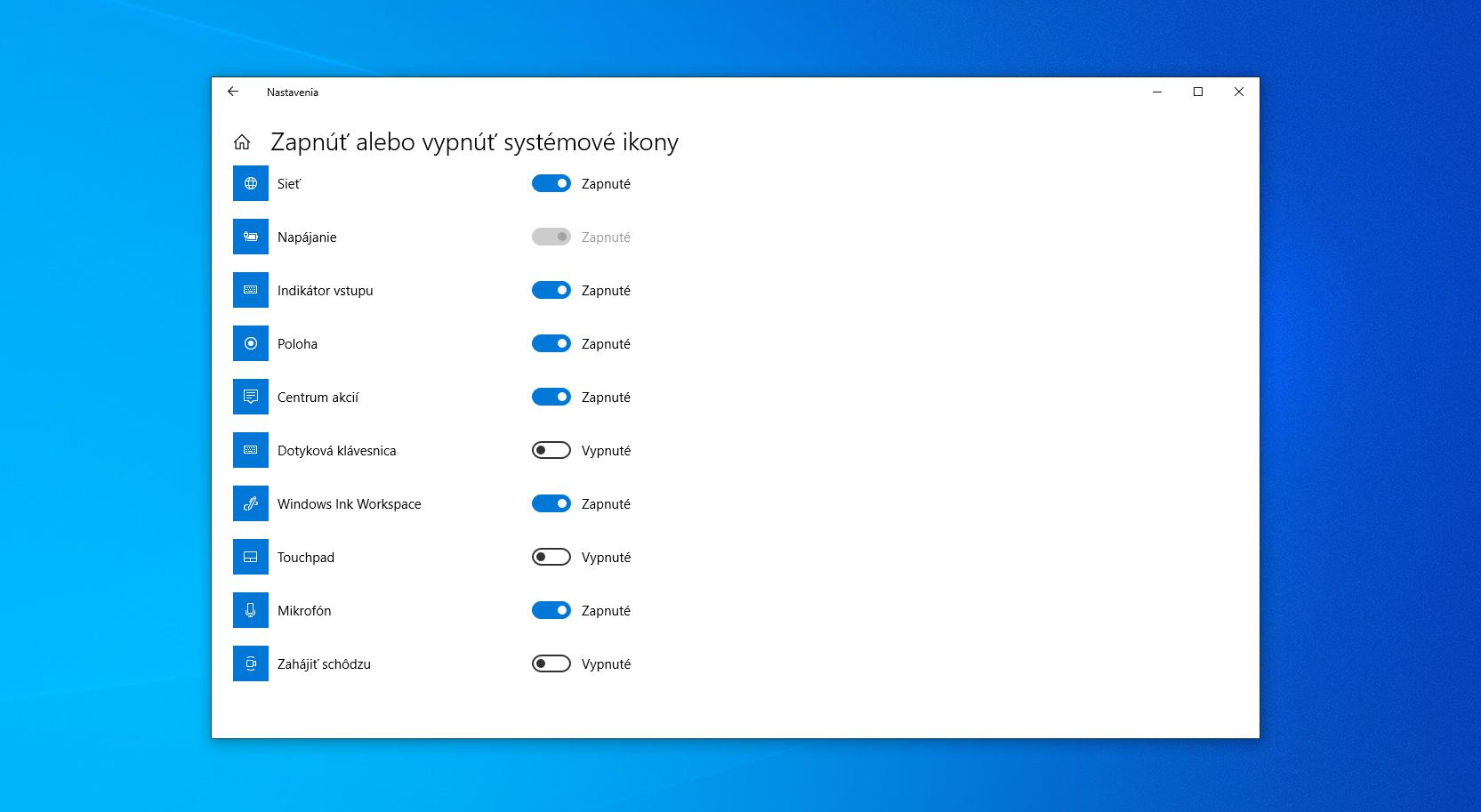The image size is (1481, 812).
Task: Click the Indikátor vstupu label
Action: pyautogui.click(x=326, y=291)
